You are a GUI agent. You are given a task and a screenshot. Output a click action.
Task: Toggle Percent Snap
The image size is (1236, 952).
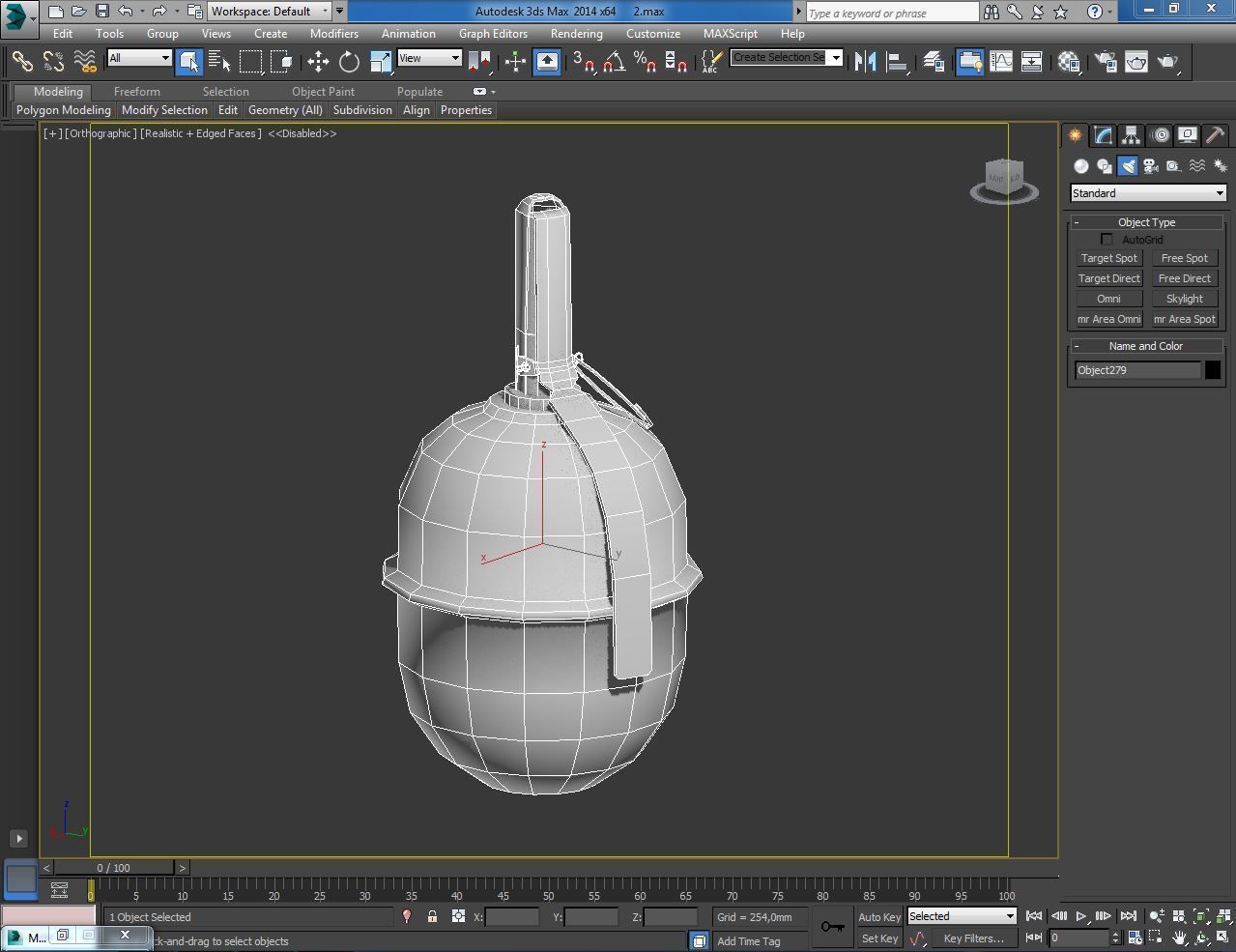coord(645,62)
